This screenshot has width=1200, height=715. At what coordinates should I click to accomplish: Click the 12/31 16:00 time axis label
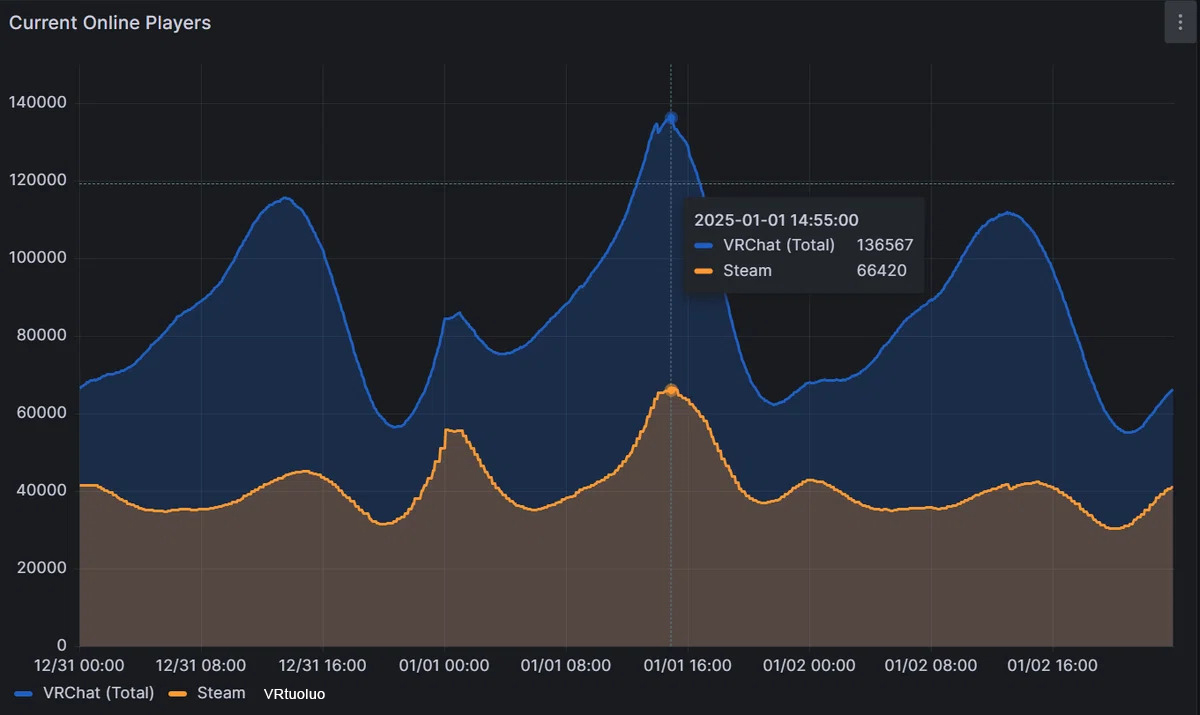click(322, 665)
